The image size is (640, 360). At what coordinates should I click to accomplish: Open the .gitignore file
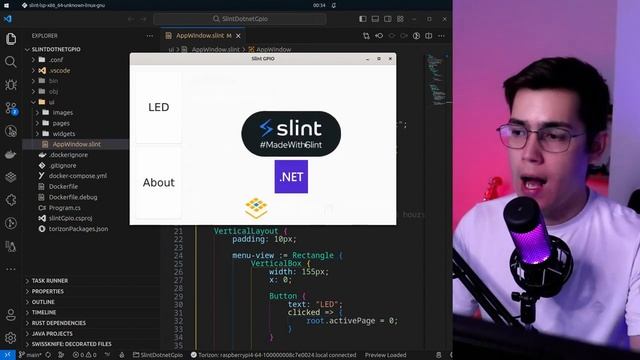[x=62, y=165]
